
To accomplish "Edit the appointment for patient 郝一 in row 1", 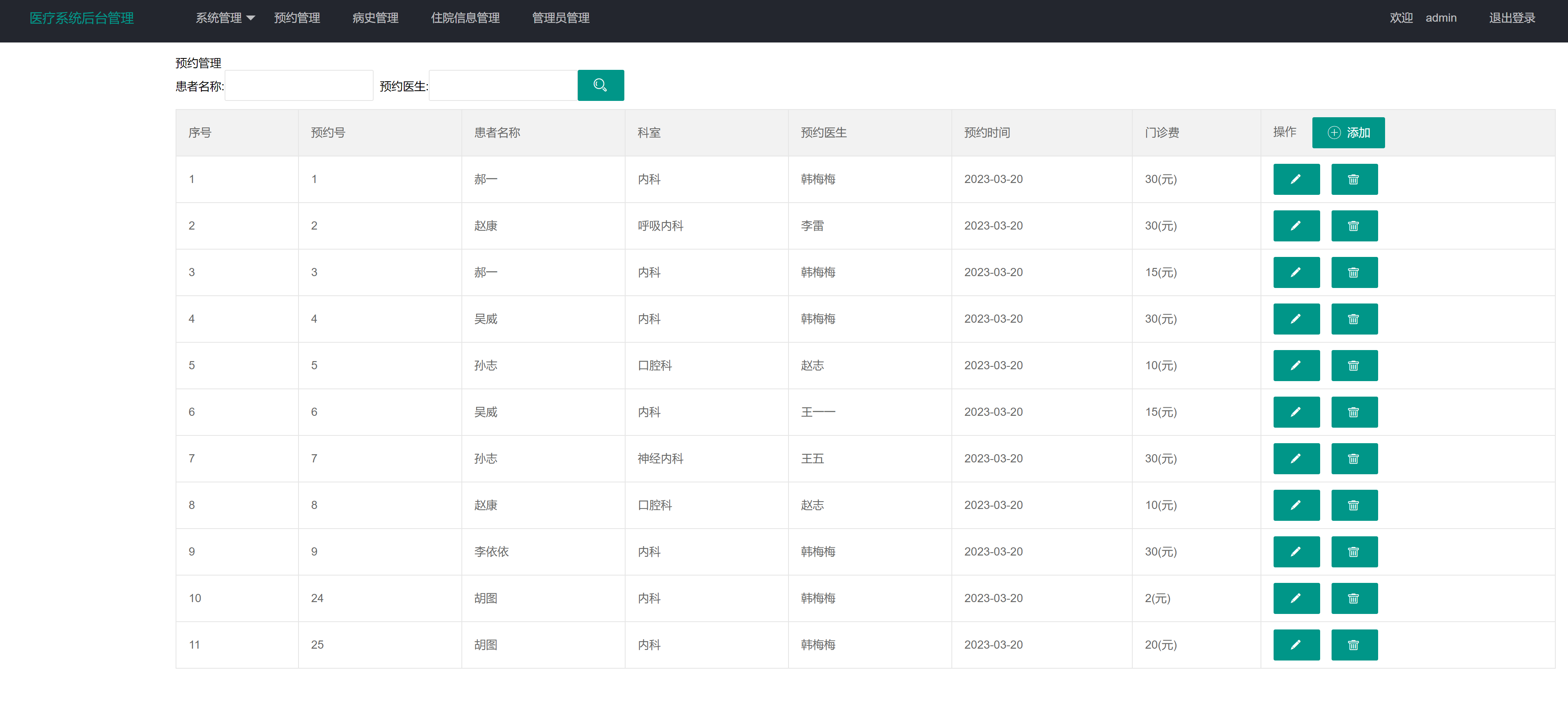I will (1296, 179).
